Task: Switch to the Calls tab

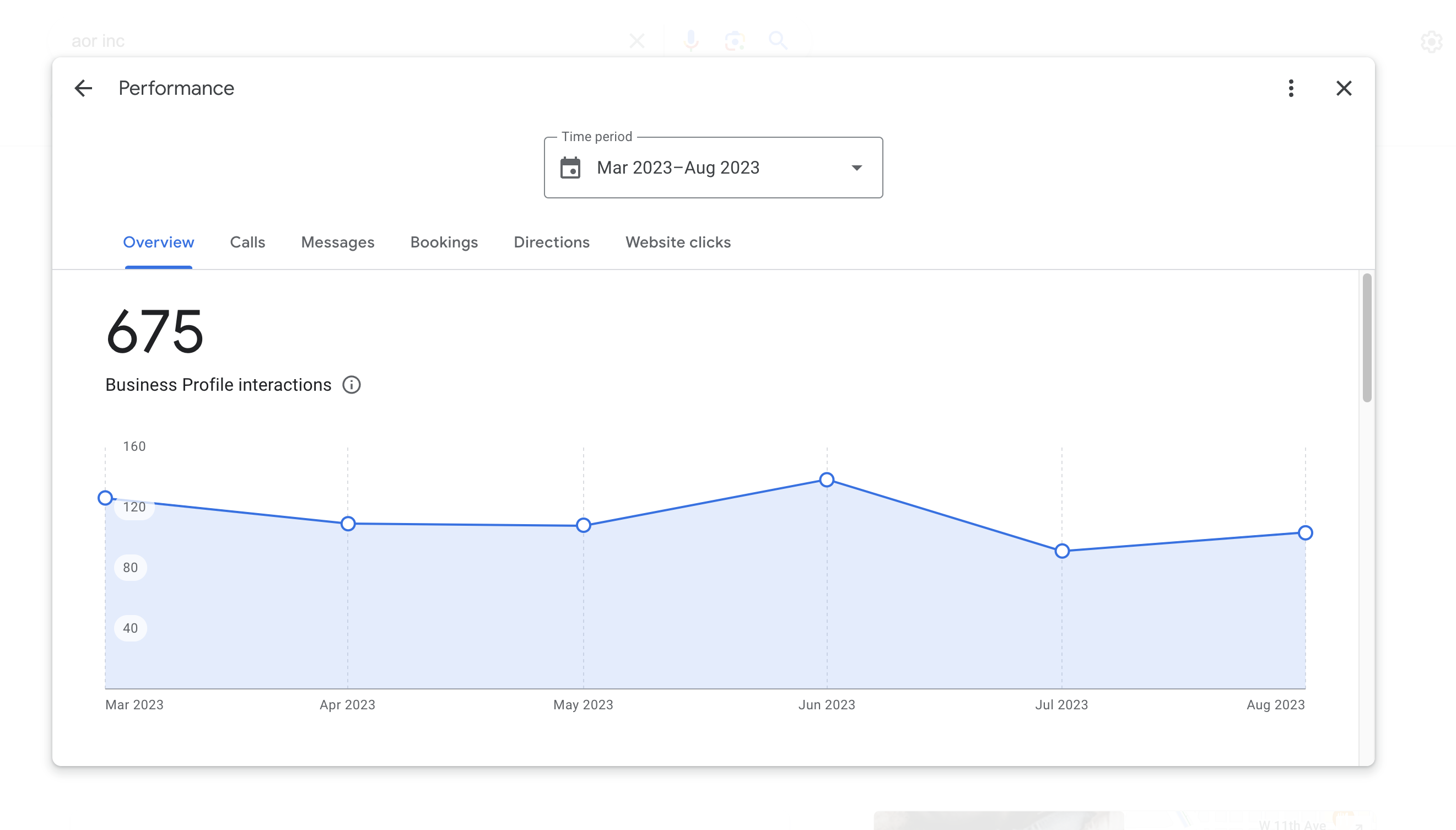Action: pos(247,242)
